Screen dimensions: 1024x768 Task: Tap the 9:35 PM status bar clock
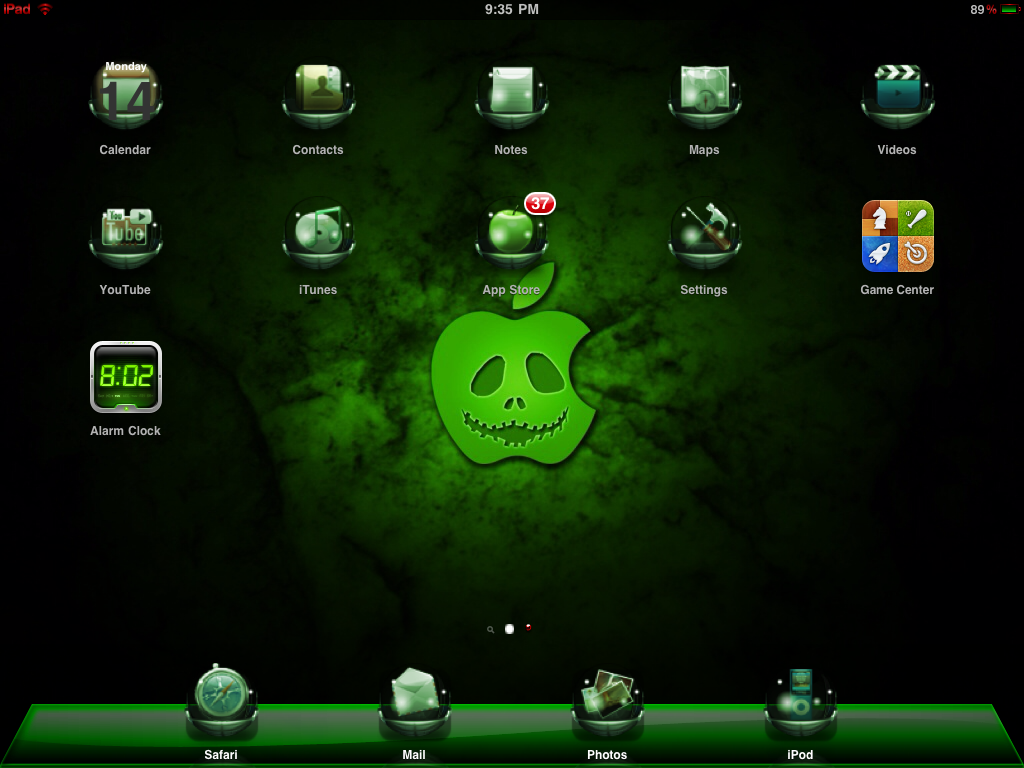tap(512, 9)
